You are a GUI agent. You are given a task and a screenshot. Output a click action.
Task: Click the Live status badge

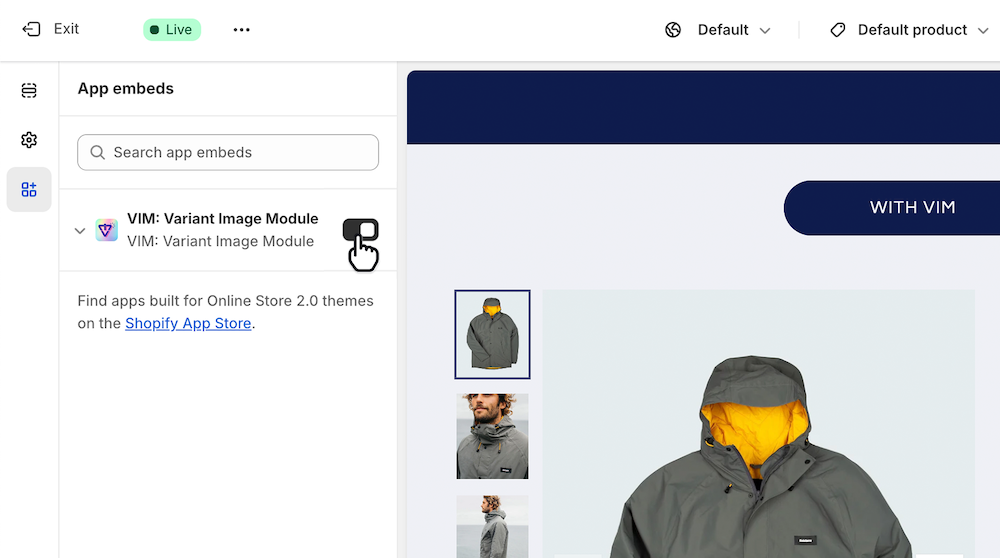pos(172,30)
